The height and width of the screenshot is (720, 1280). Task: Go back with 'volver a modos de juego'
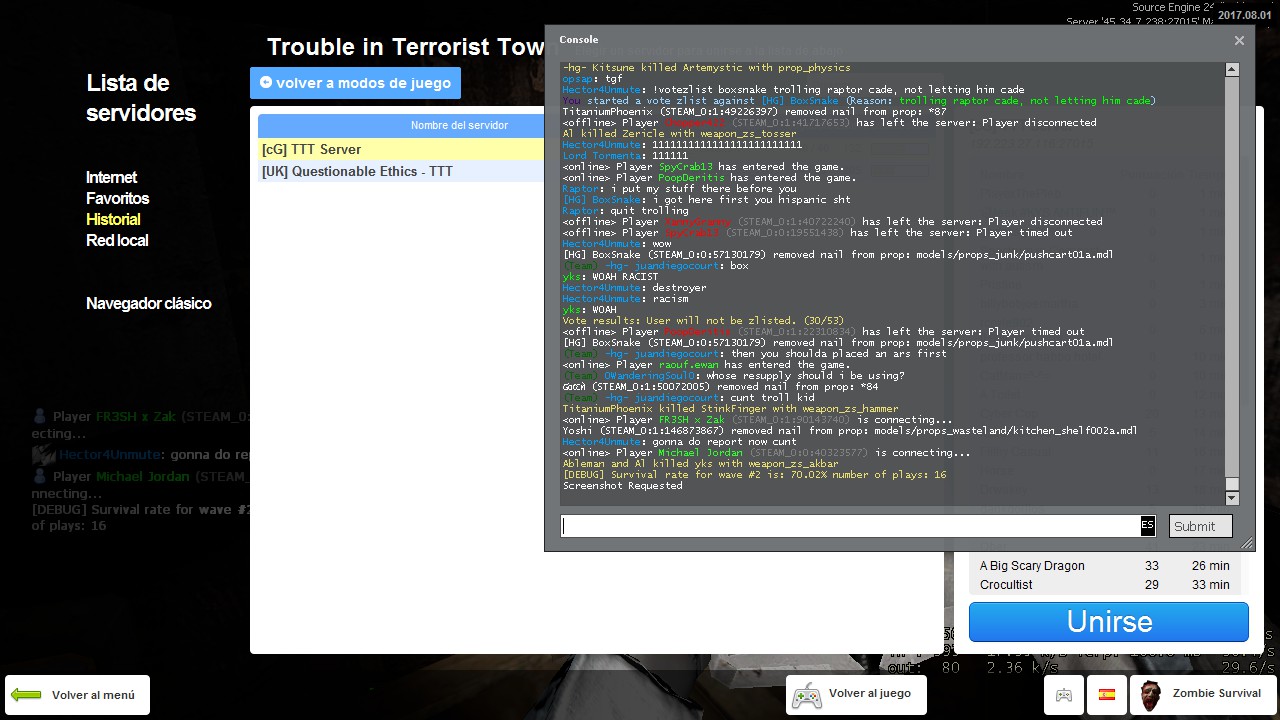click(x=355, y=83)
